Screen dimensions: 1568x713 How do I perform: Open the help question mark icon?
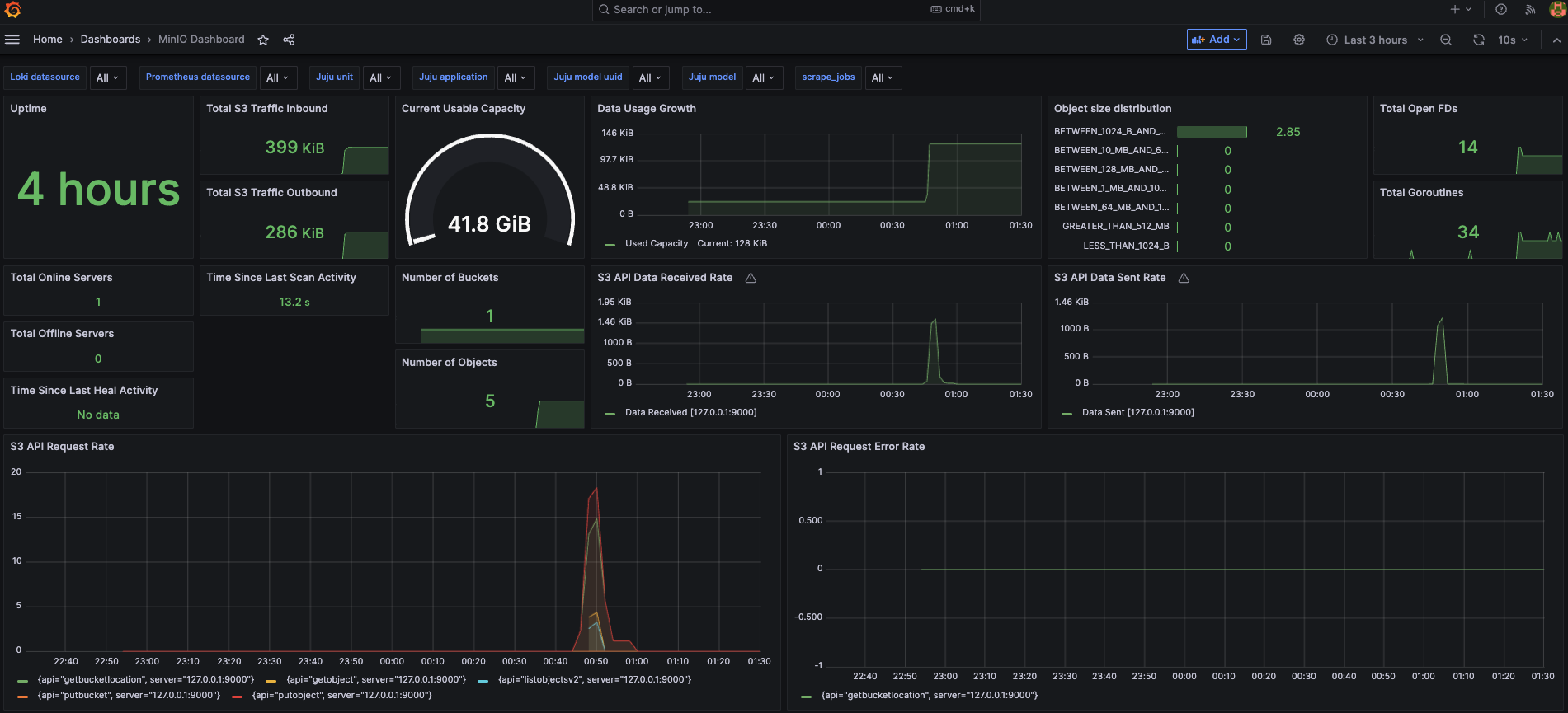click(x=1501, y=9)
